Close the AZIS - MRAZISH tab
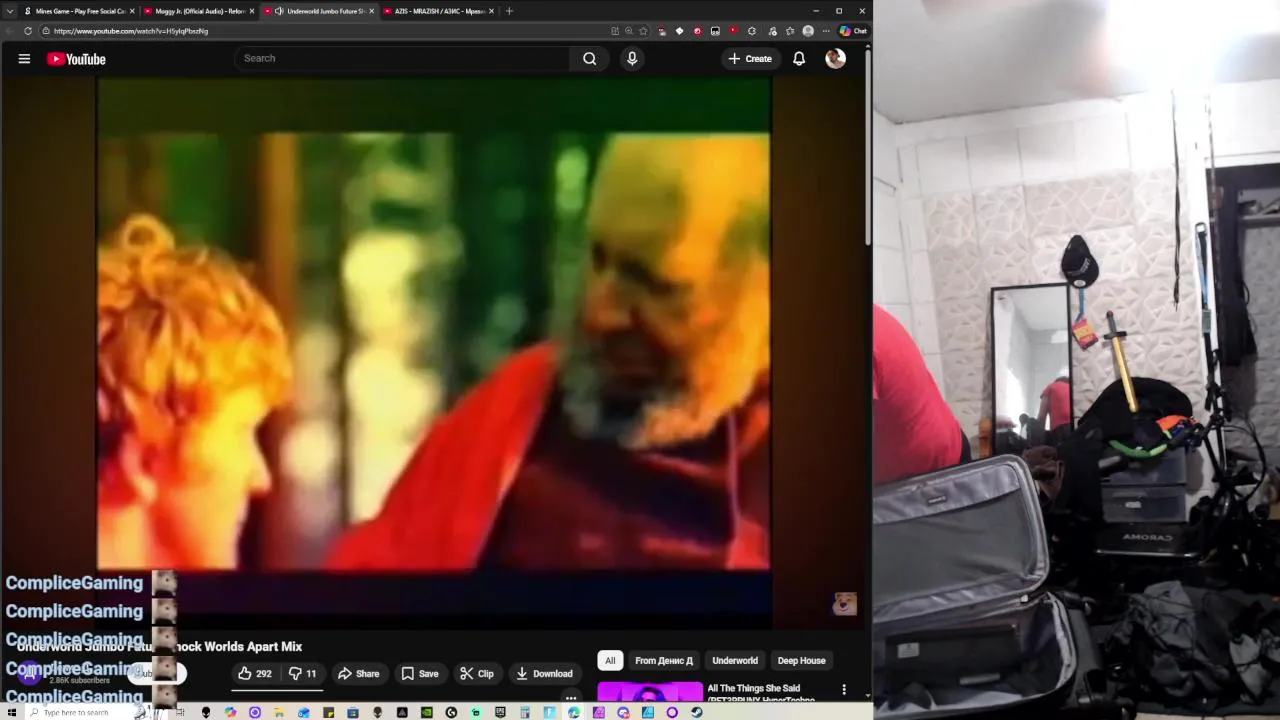Screen dimensions: 1280x720 click(491, 11)
